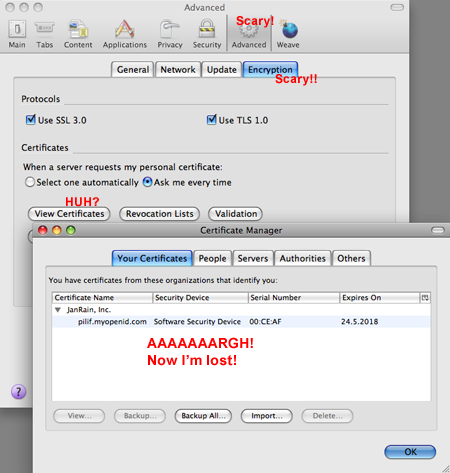450x473 pixels.
Task: Switch to the Network tab
Action: point(178,70)
